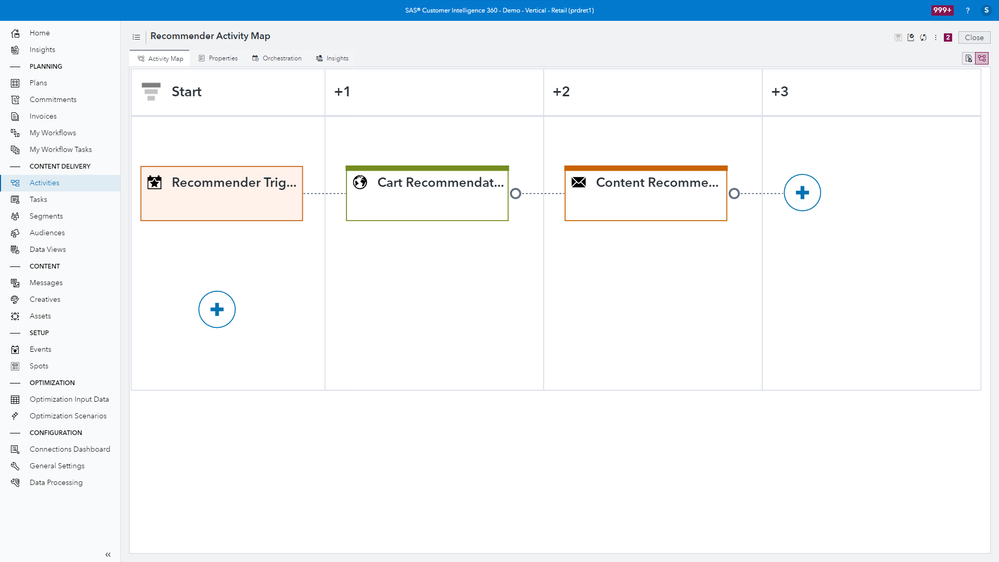Viewport: 999px width, 562px height.
Task: Select the Cart Recommendation task node
Action: [x=427, y=193]
